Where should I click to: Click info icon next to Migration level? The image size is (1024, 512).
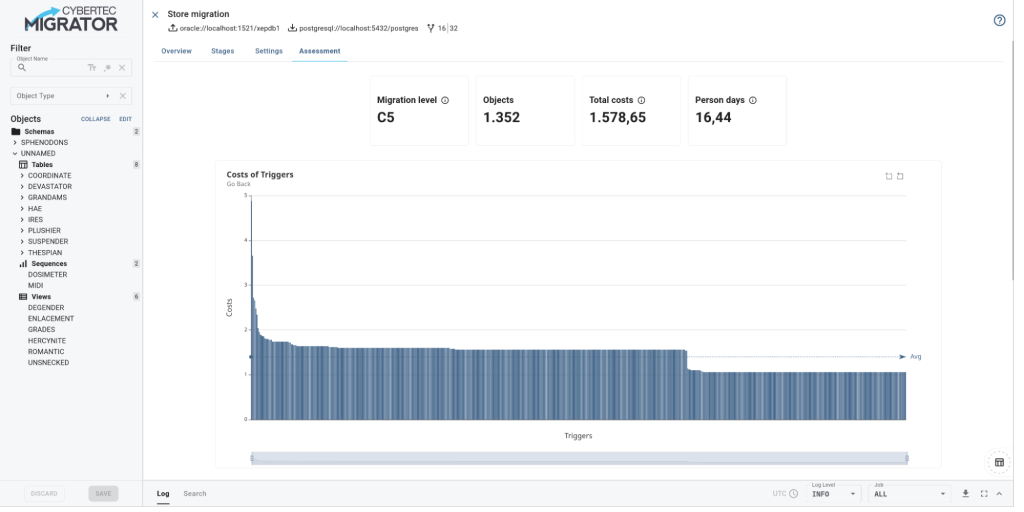coord(445,100)
